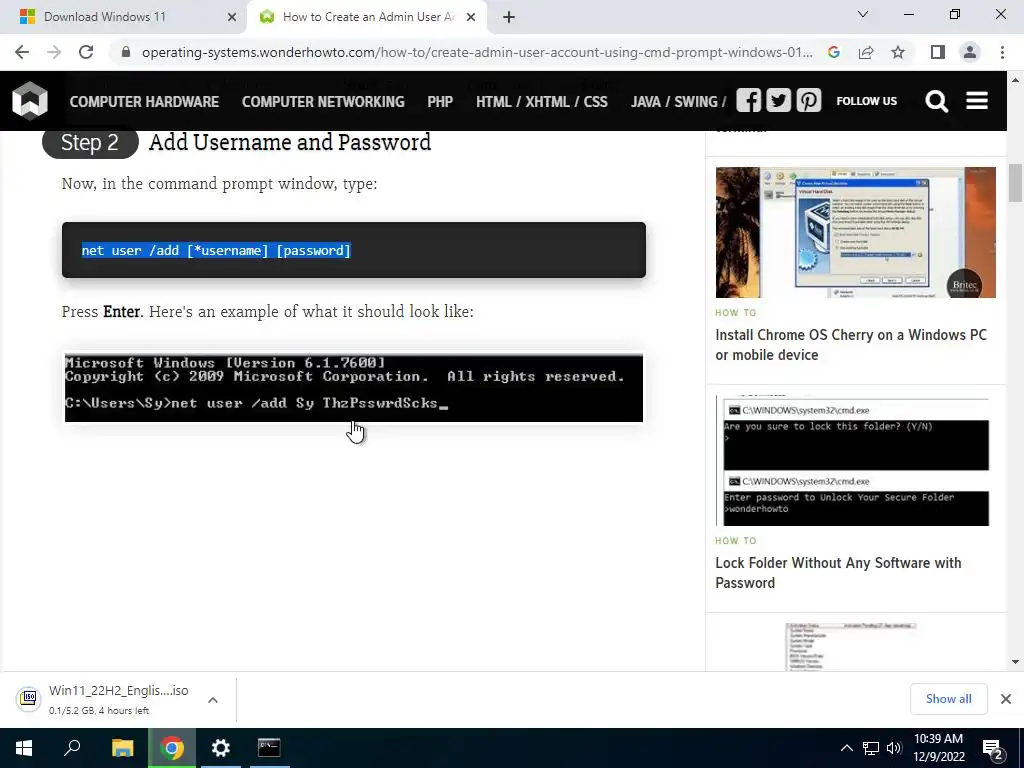Image resolution: width=1024 pixels, height=768 pixels.
Task: Open the tab search chevron
Action: point(863,14)
